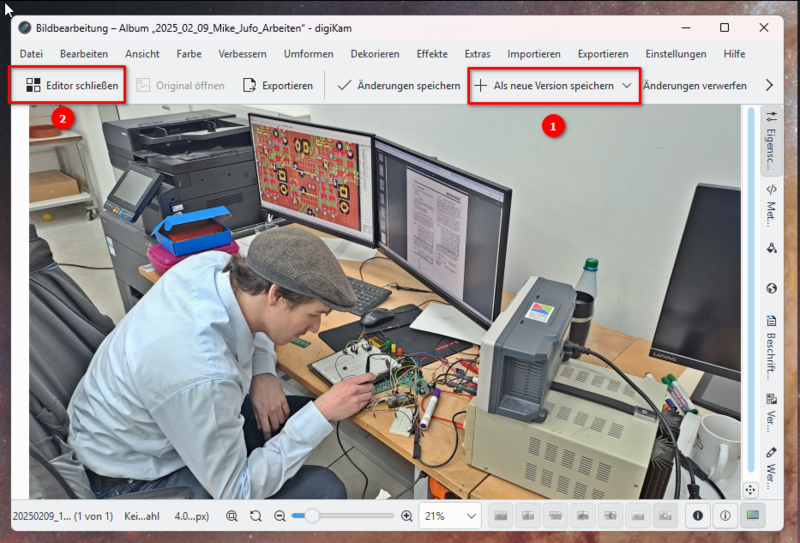Minimize the digiKam editor window
This screenshot has height=543, width=800.
686,28
